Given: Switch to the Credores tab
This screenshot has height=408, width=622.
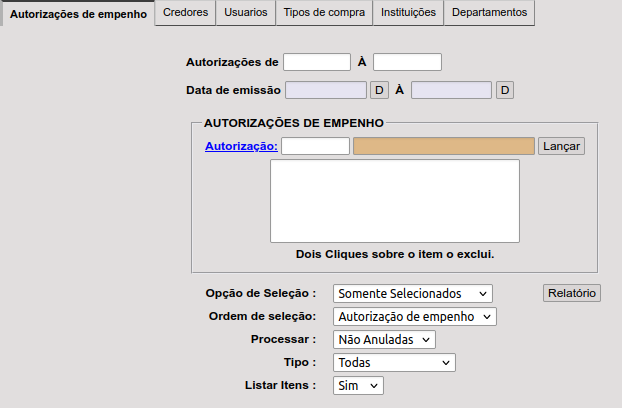Looking at the screenshot, I should [185, 12].
